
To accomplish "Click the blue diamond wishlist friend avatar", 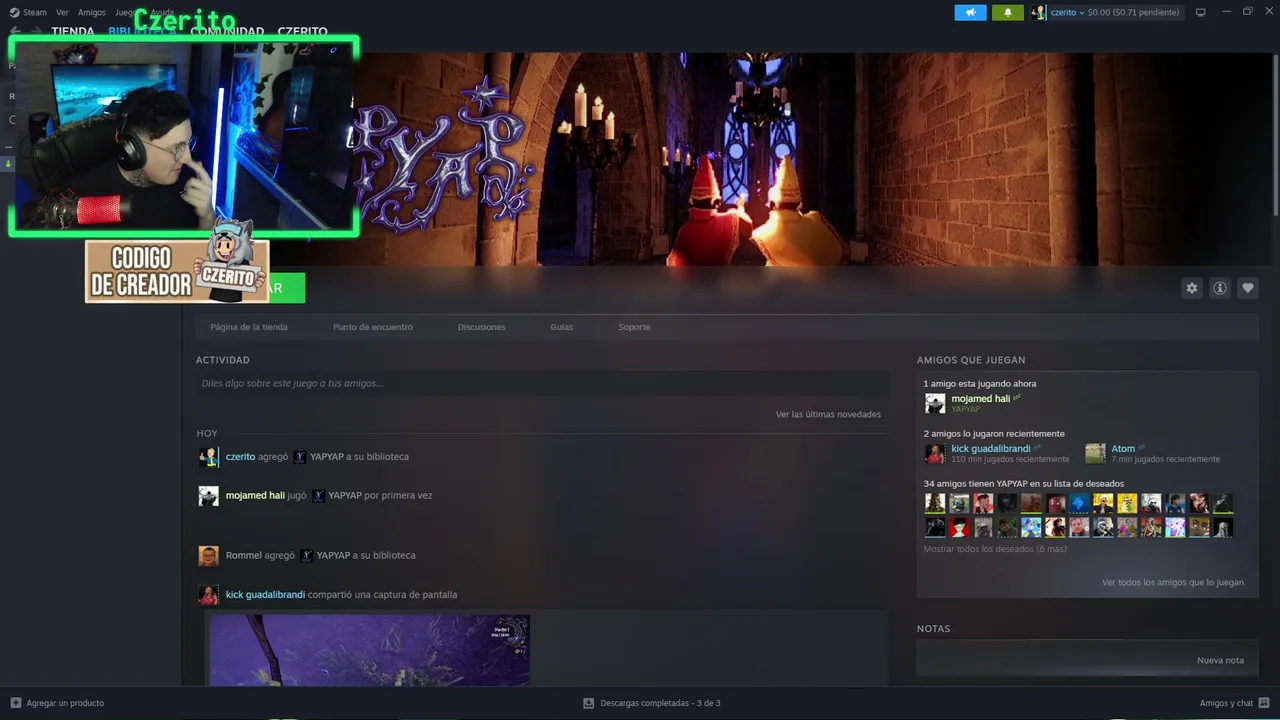I will coord(1079,503).
